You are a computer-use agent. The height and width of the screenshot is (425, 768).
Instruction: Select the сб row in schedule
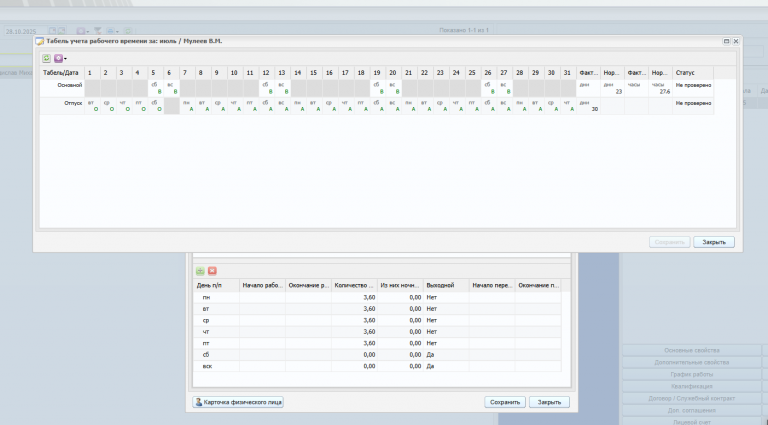coord(377,354)
